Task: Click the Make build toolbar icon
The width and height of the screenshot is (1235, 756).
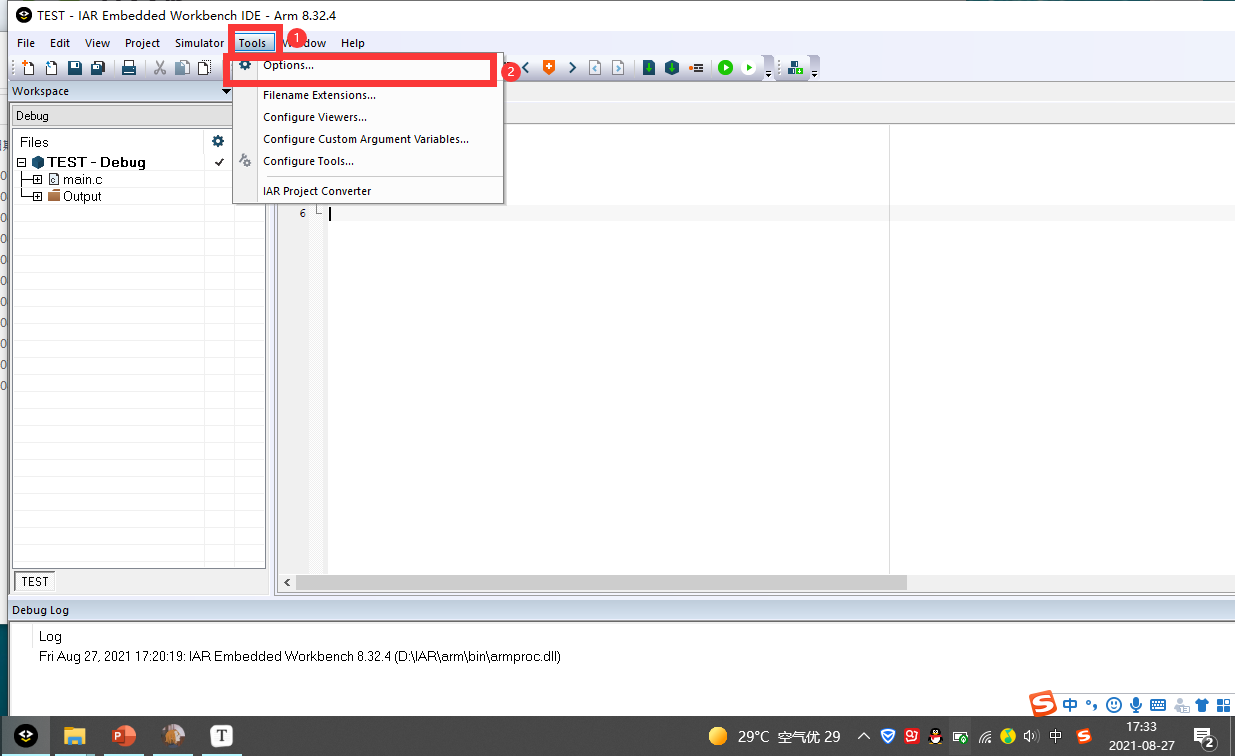Action: tap(672, 68)
